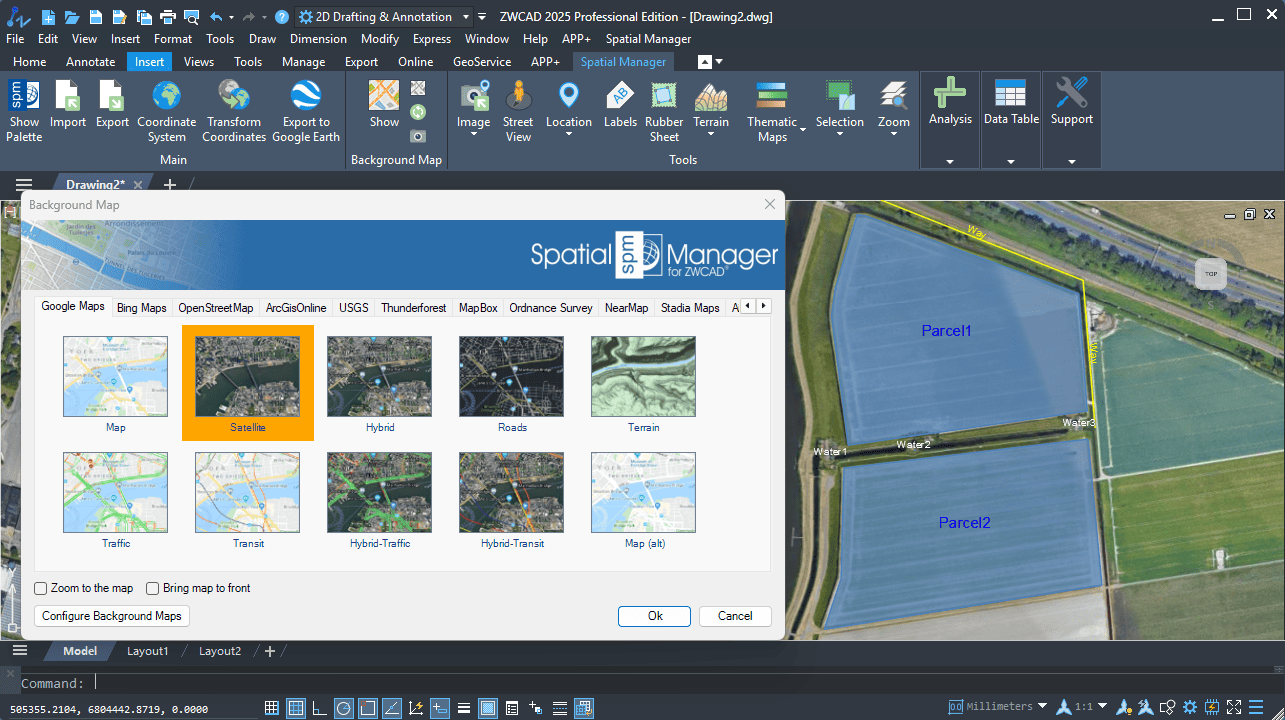Toggle ortho mode in status bar
The image size is (1285, 720).
click(320, 708)
